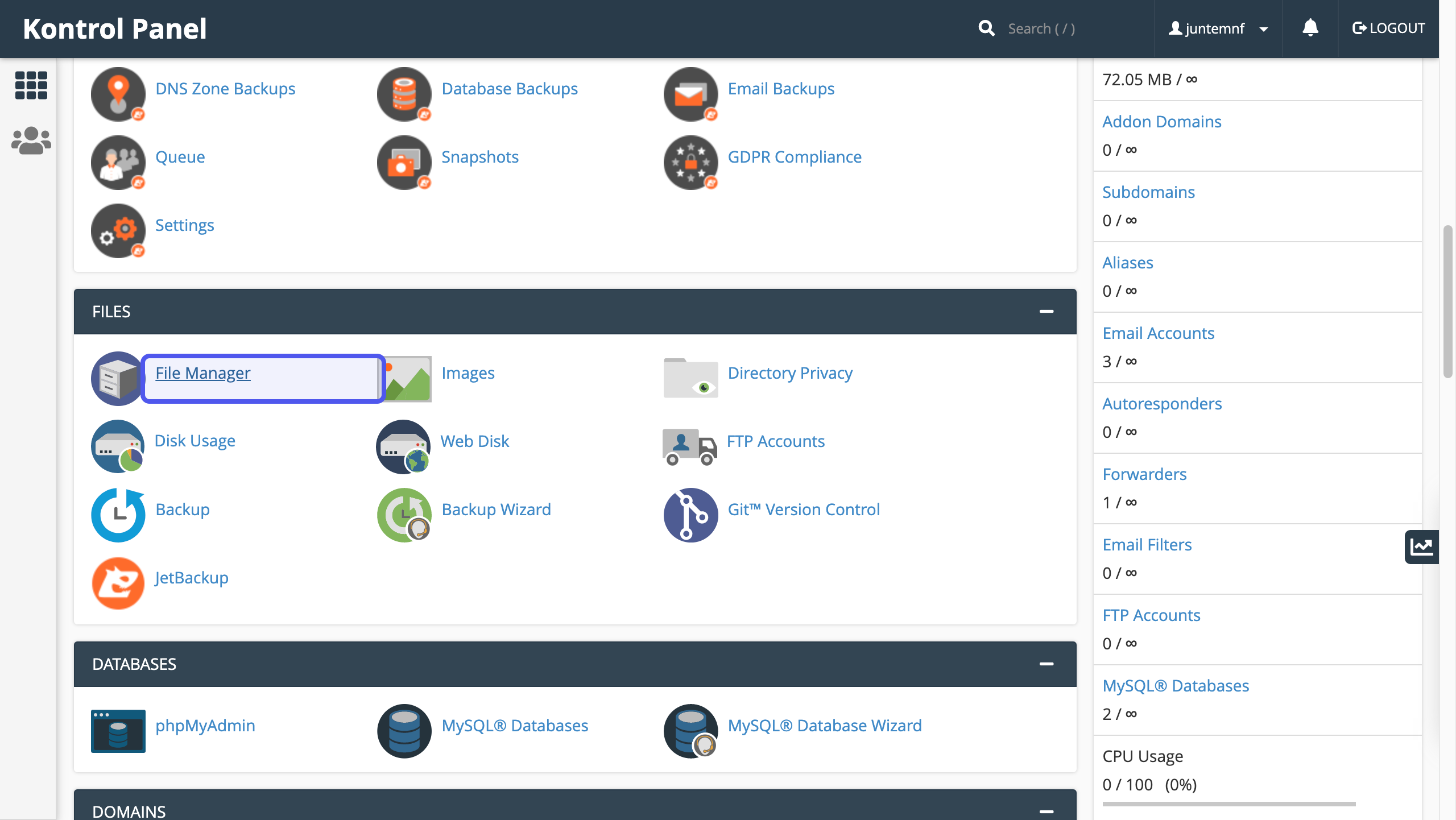Image resolution: width=1456 pixels, height=820 pixels.
Task: Click the File Manager cabinet icon
Action: [x=117, y=378]
